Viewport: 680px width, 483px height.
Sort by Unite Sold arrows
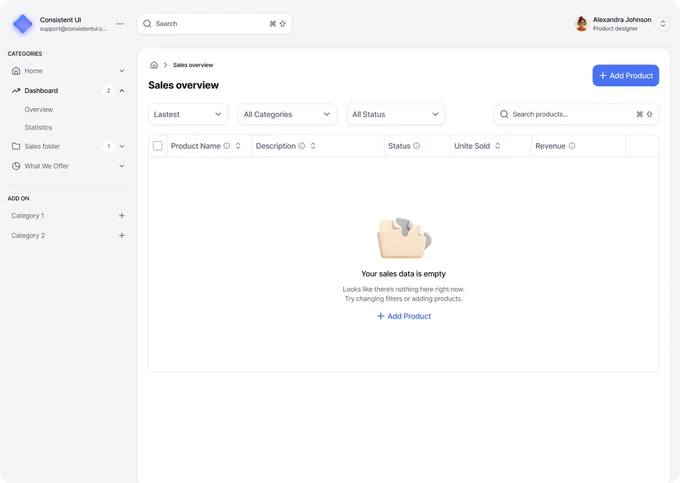[x=497, y=146]
